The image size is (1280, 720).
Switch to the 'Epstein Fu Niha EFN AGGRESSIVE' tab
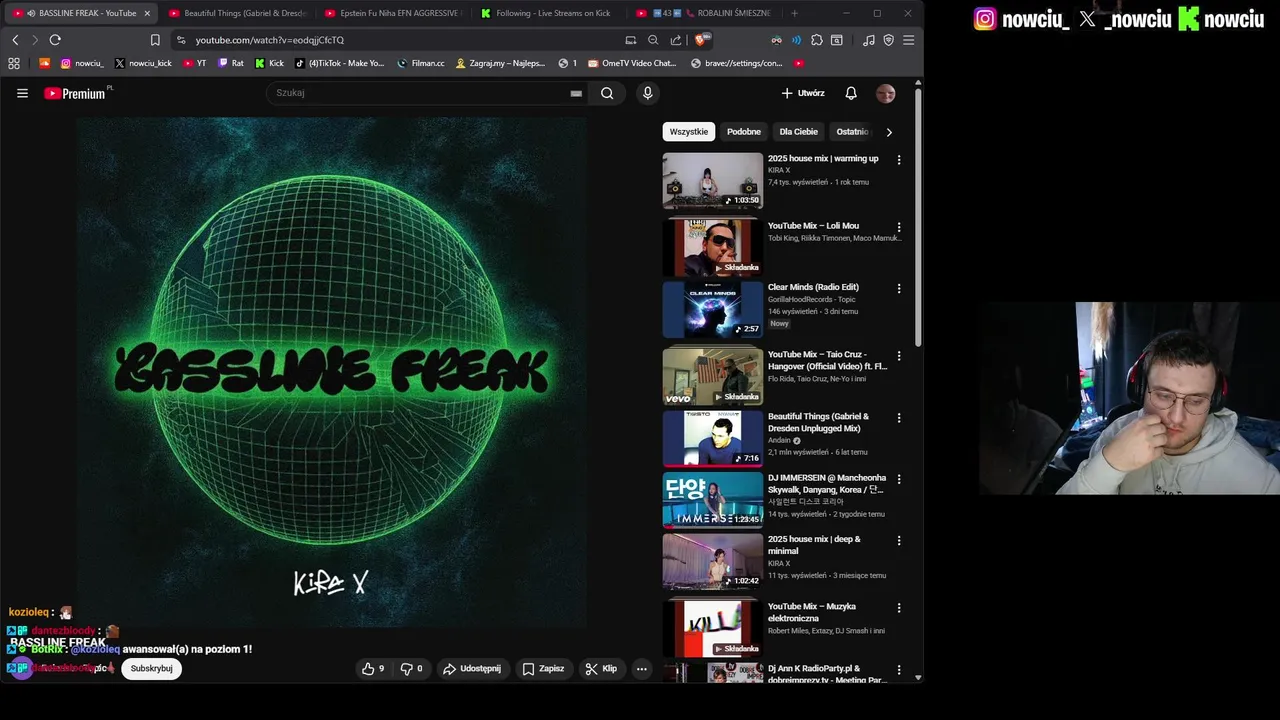pos(392,13)
